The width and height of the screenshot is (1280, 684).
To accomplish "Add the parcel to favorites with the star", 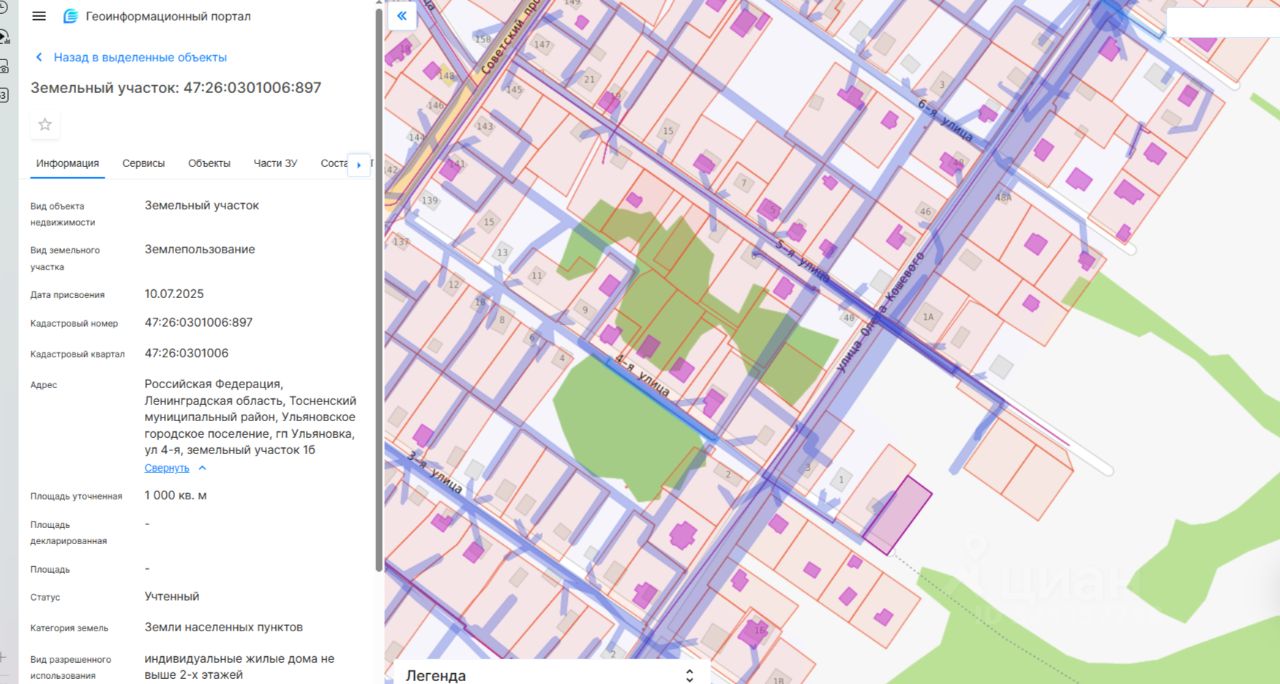I will (44, 124).
